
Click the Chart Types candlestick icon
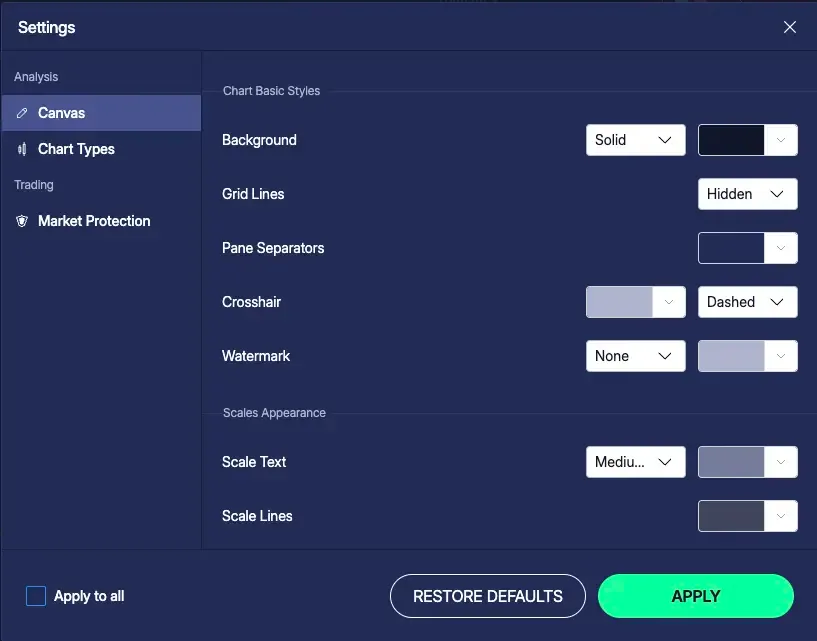pyautogui.click(x=22, y=149)
